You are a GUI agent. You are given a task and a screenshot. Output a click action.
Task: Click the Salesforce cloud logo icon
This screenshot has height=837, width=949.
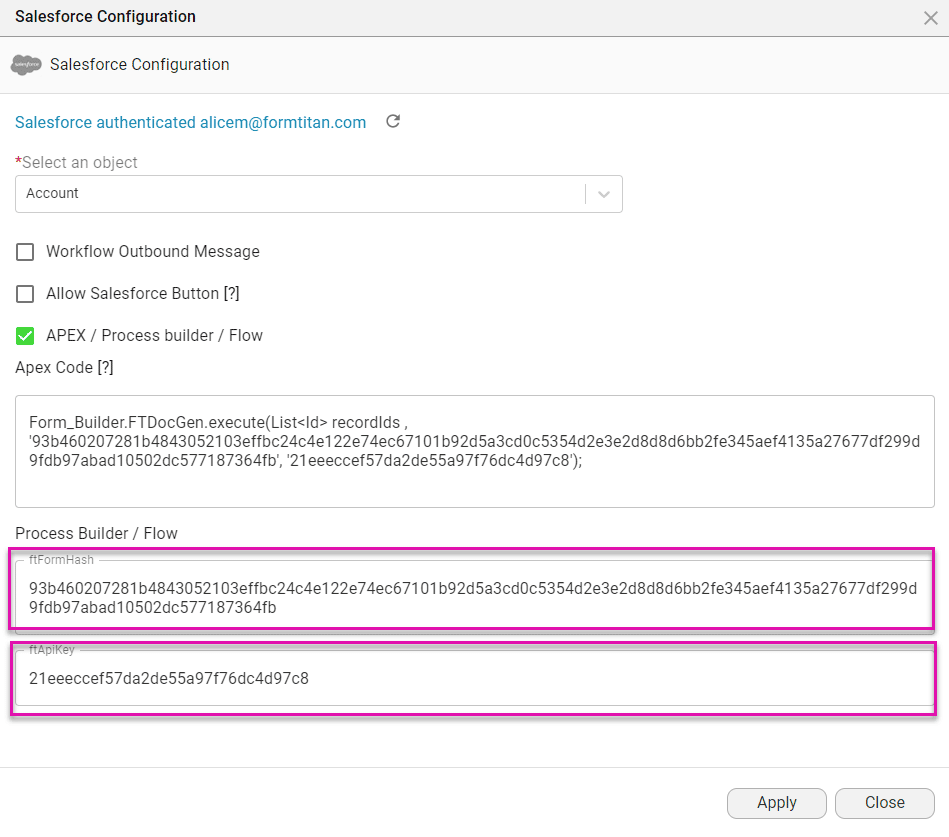tap(26, 65)
